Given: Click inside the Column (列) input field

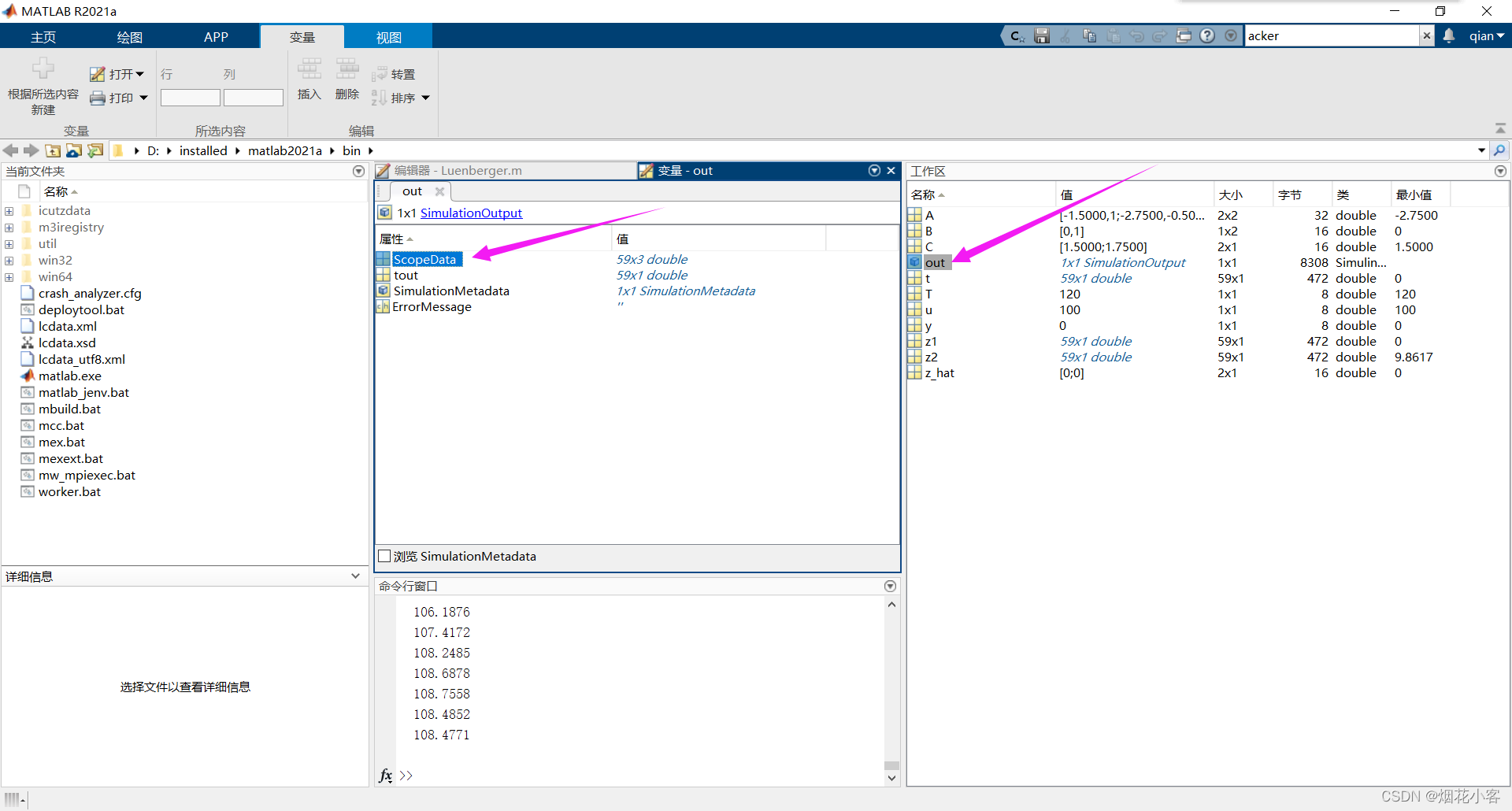Looking at the screenshot, I should pos(254,98).
